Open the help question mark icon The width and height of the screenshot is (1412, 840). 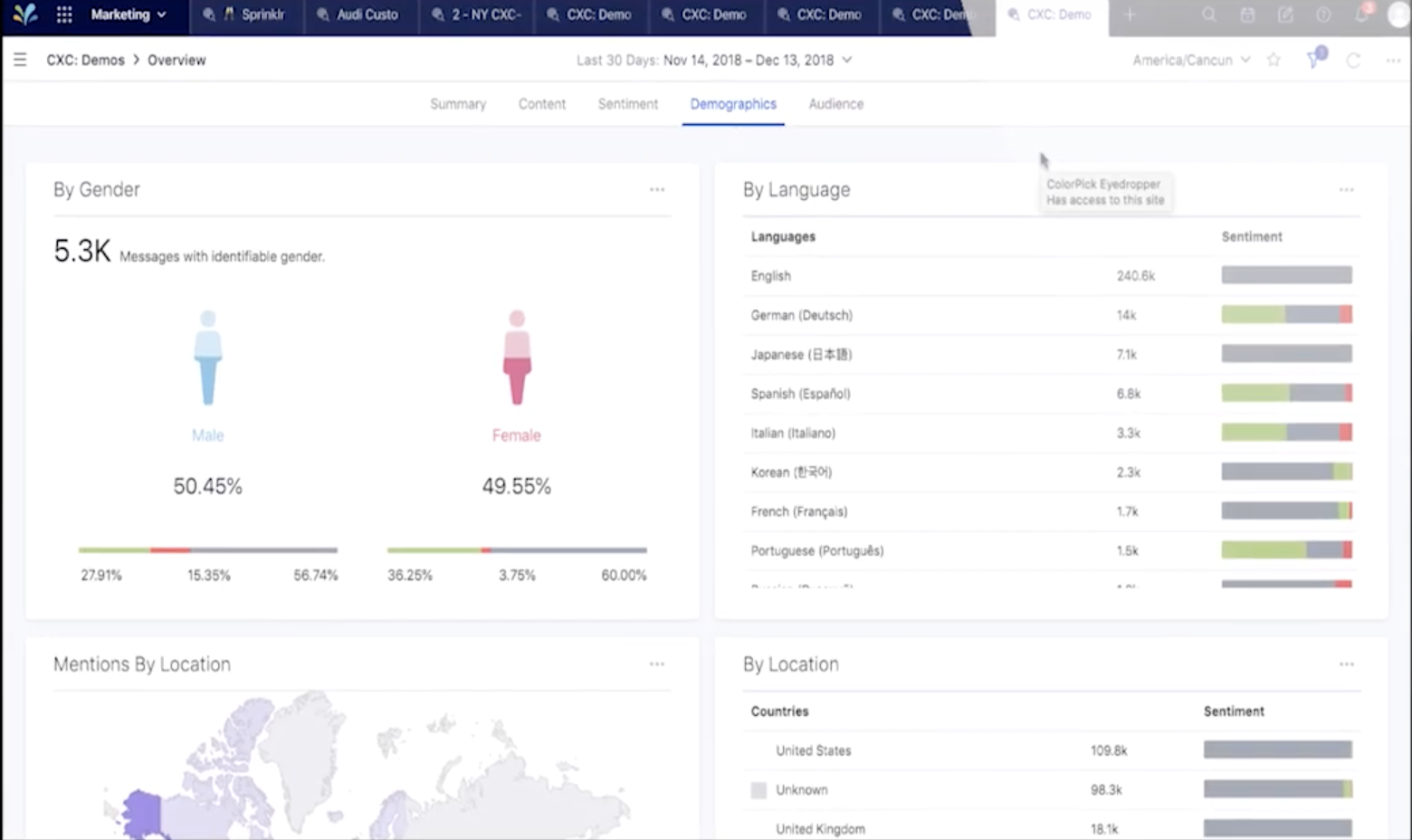pos(1323,14)
